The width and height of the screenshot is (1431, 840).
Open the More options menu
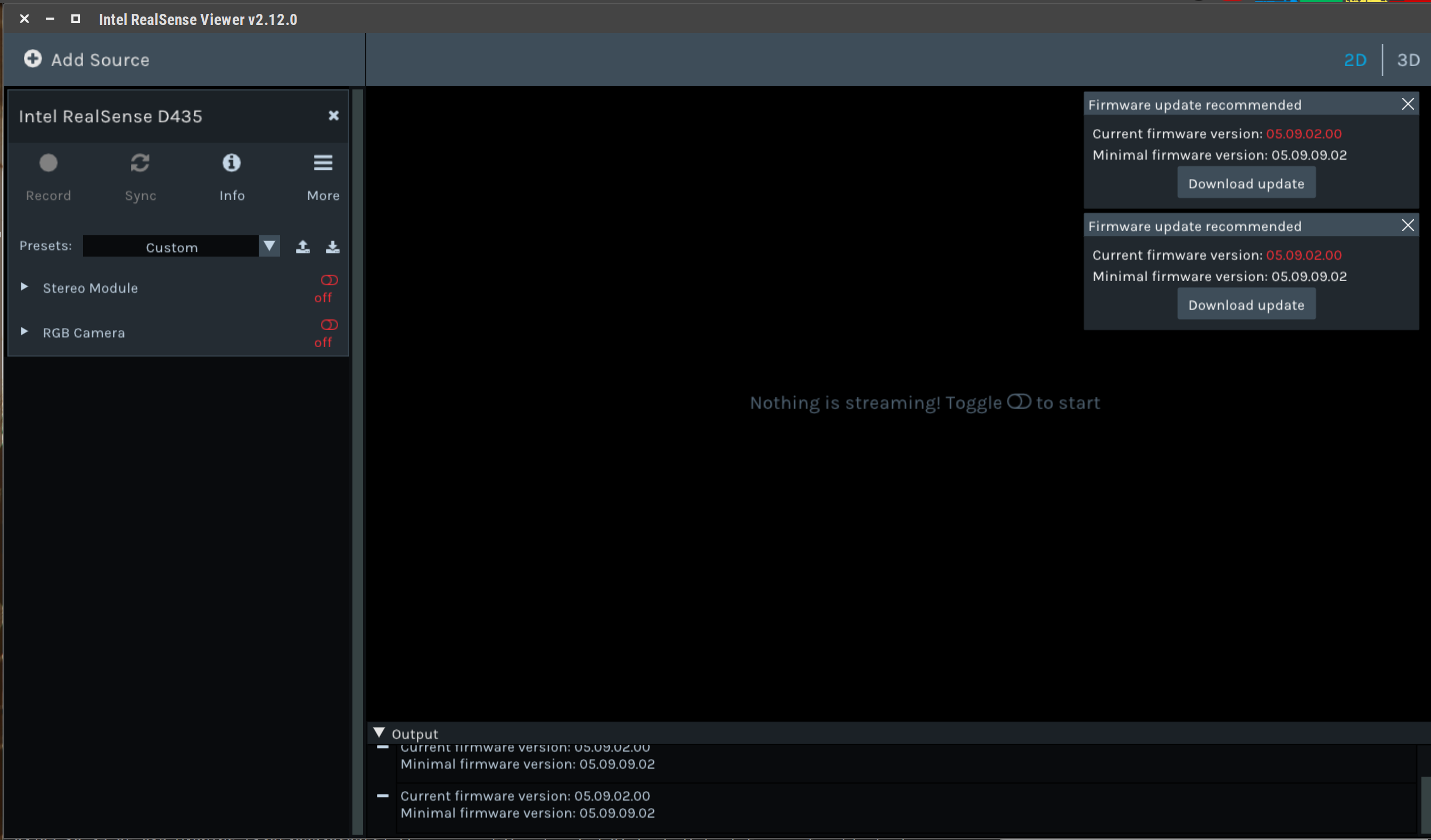pos(323,163)
